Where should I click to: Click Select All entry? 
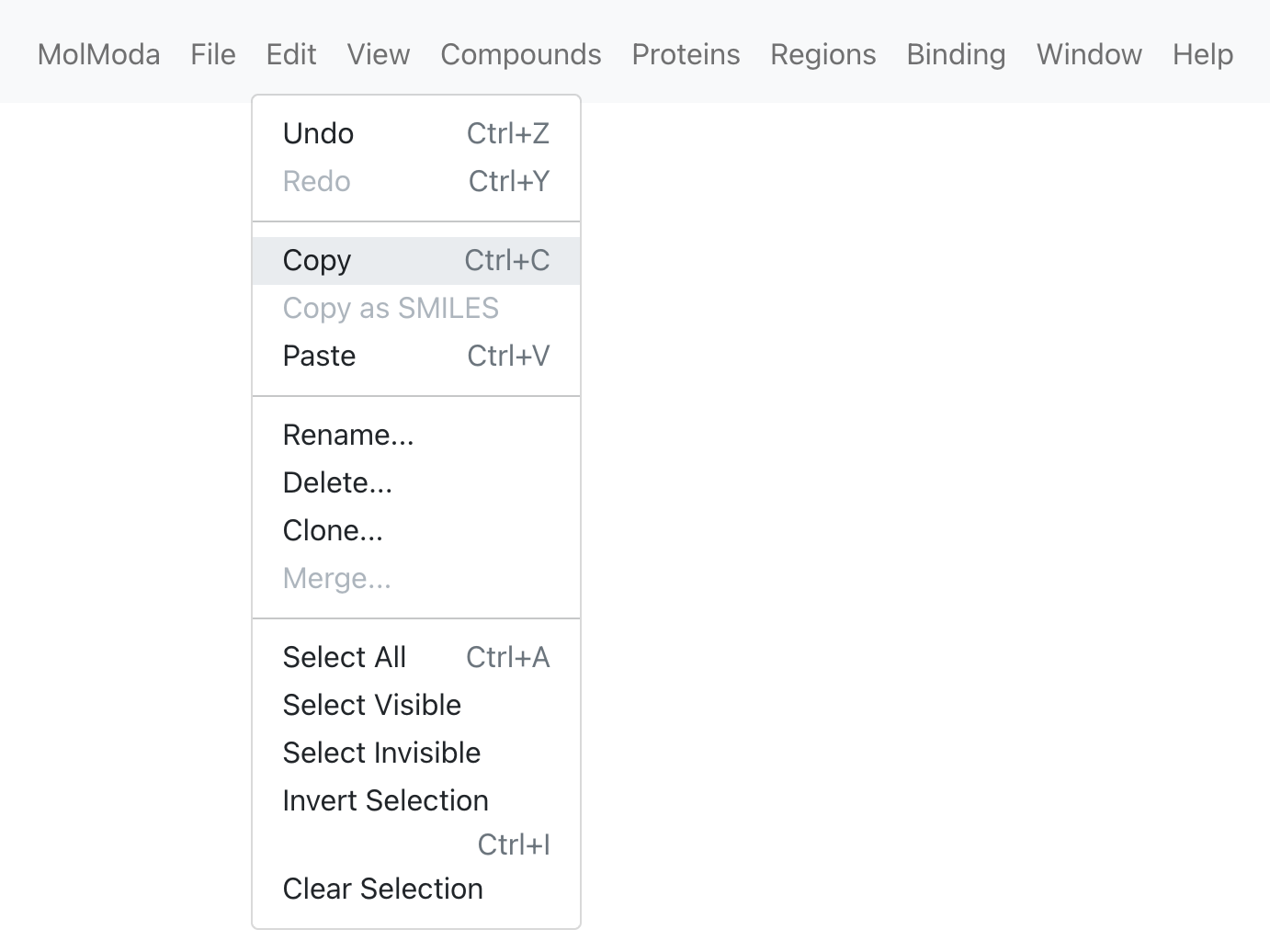[x=416, y=657]
